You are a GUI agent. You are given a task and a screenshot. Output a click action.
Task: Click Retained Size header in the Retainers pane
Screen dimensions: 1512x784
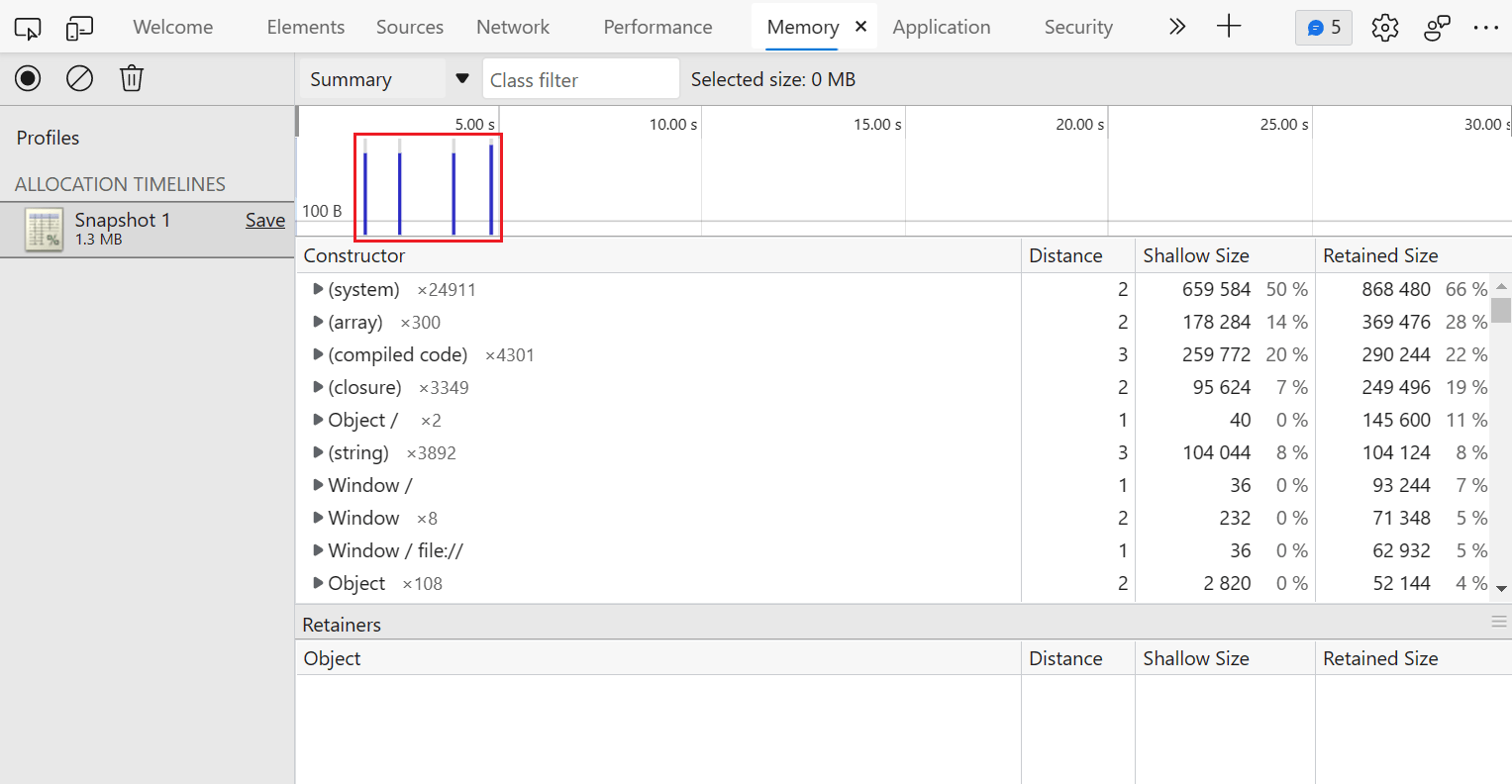[x=1413, y=658]
